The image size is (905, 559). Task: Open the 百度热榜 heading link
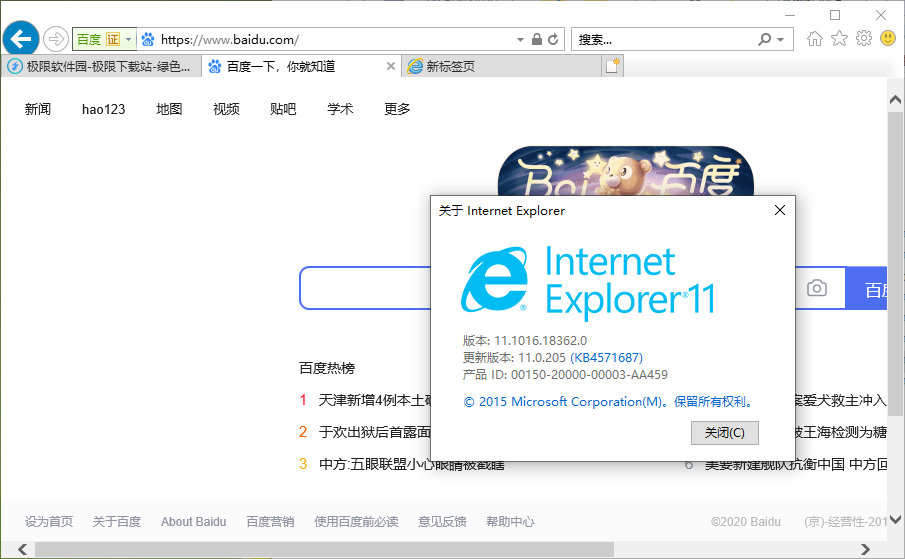tap(327, 368)
